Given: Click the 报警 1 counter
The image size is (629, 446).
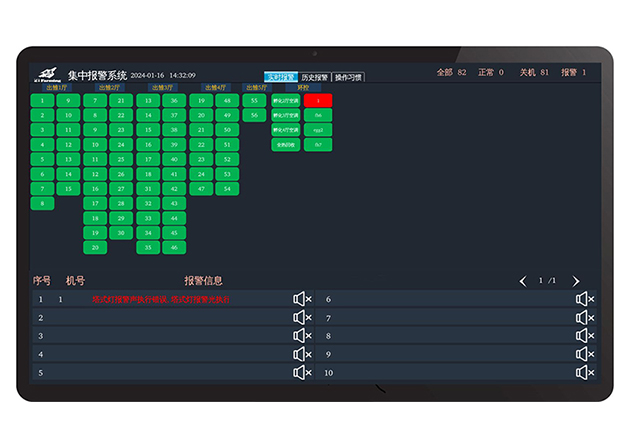Looking at the screenshot, I should click(574, 73).
